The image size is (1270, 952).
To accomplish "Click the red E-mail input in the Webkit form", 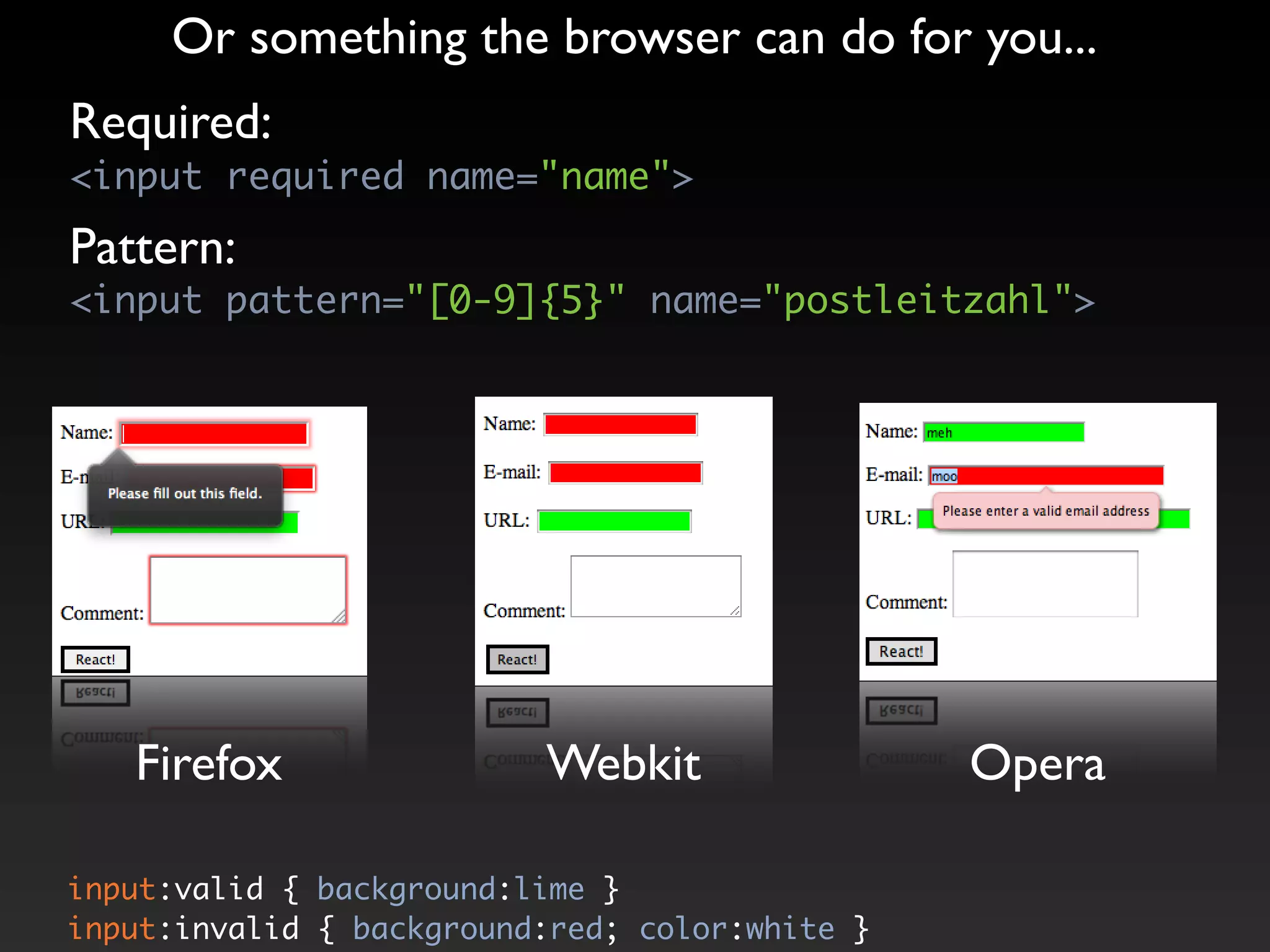I will (626, 473).
